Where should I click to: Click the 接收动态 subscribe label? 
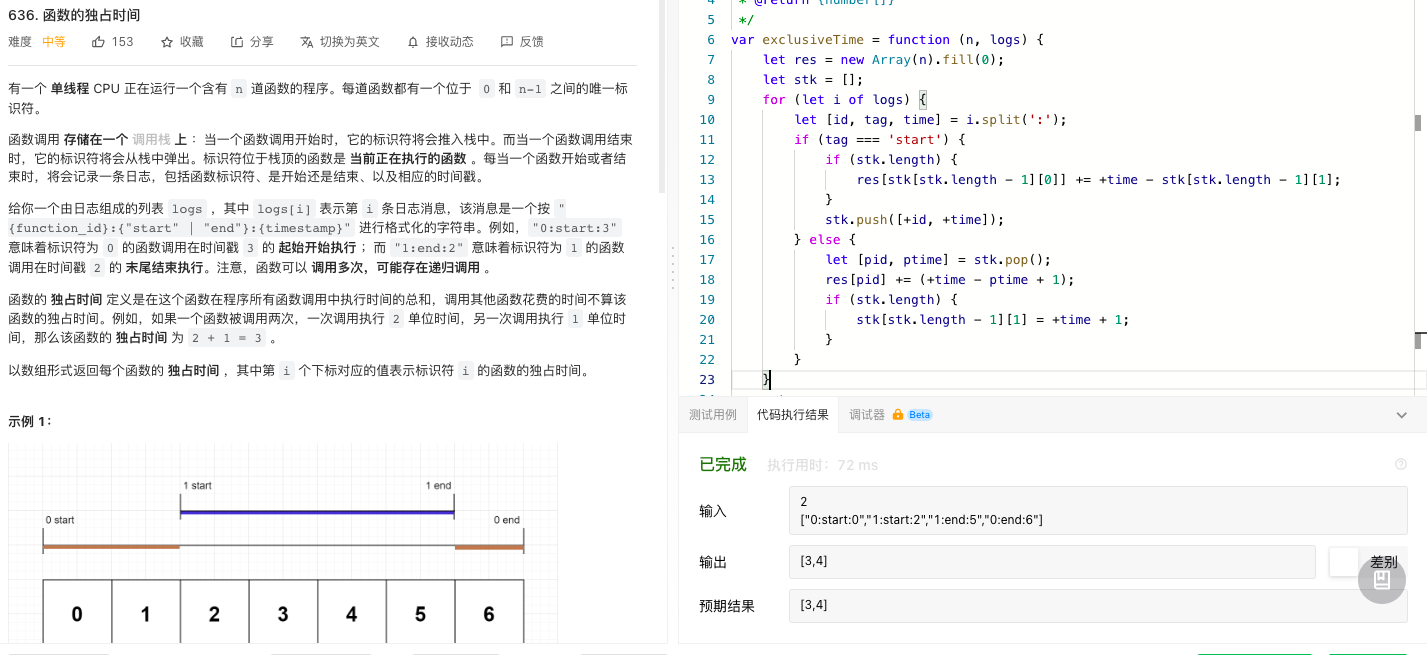[x=450, y=42]
